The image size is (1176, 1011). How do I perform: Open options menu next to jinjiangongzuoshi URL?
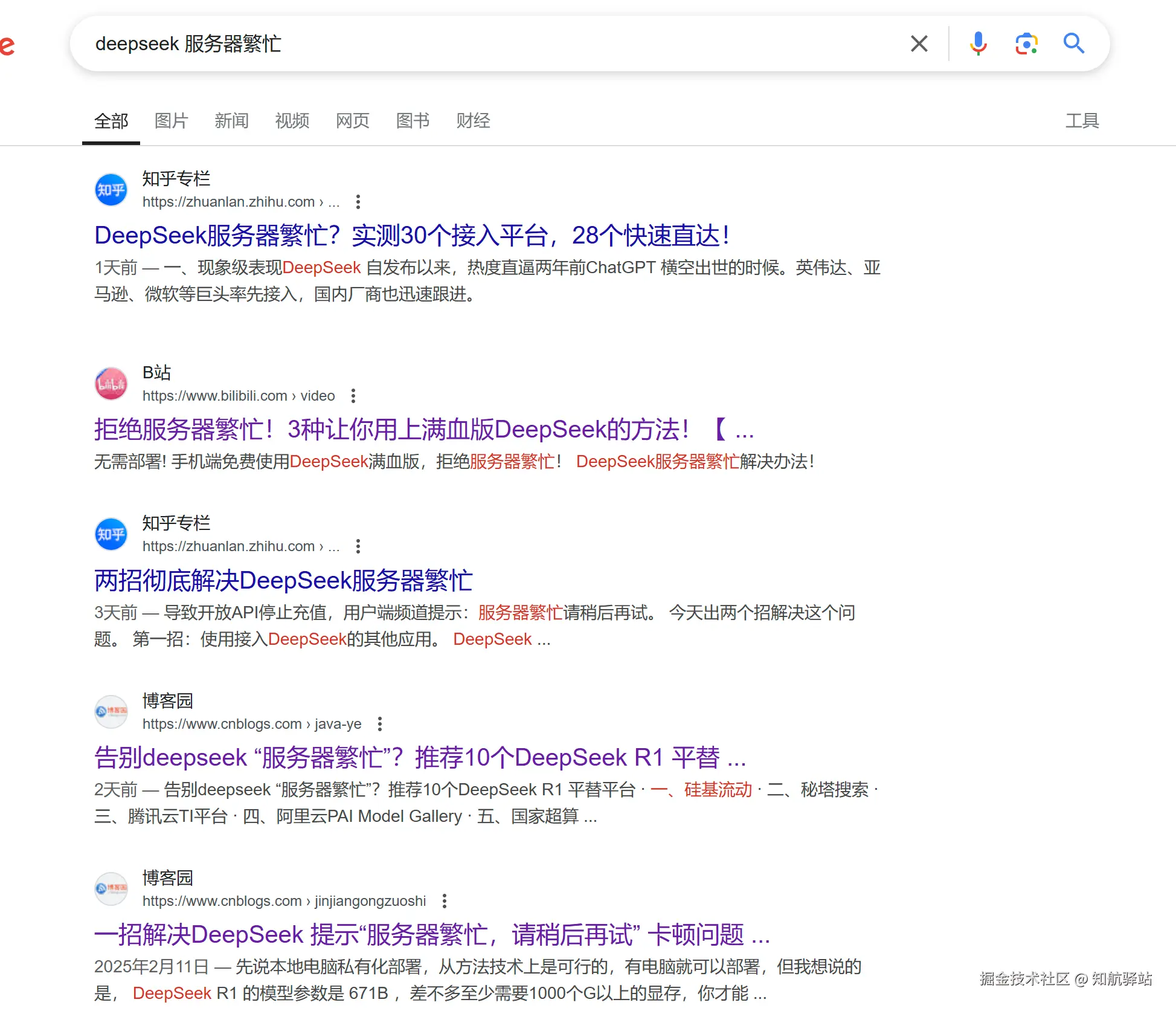pos(445,901)
